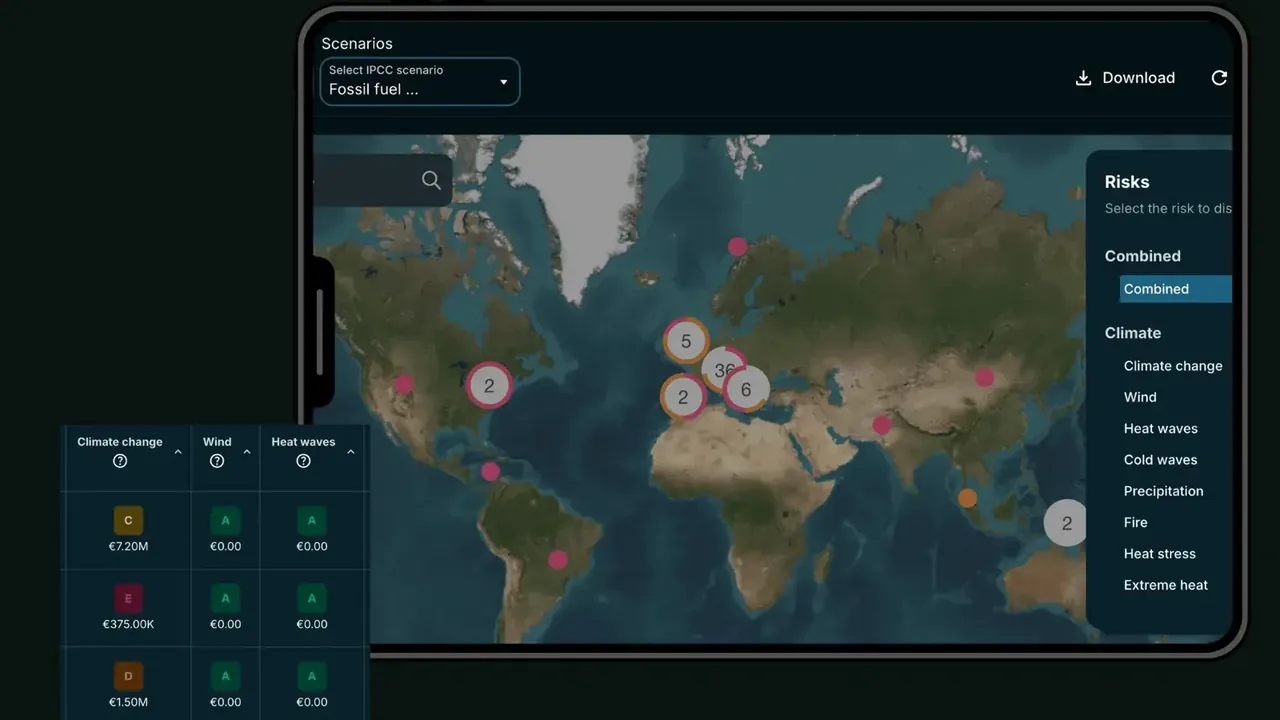
Task: Click the pink marker in Brazil
Action: tap(558, 560)
